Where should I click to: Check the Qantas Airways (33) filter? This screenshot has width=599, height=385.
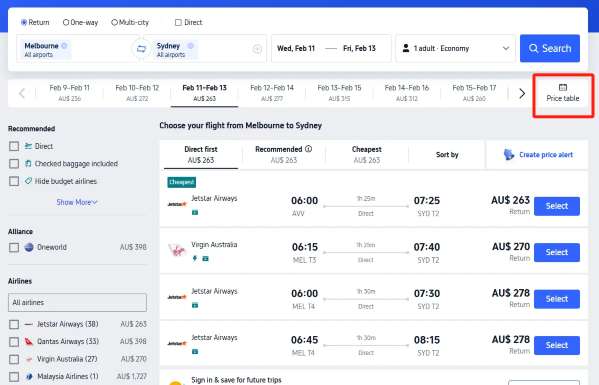(x=14, y=341)
